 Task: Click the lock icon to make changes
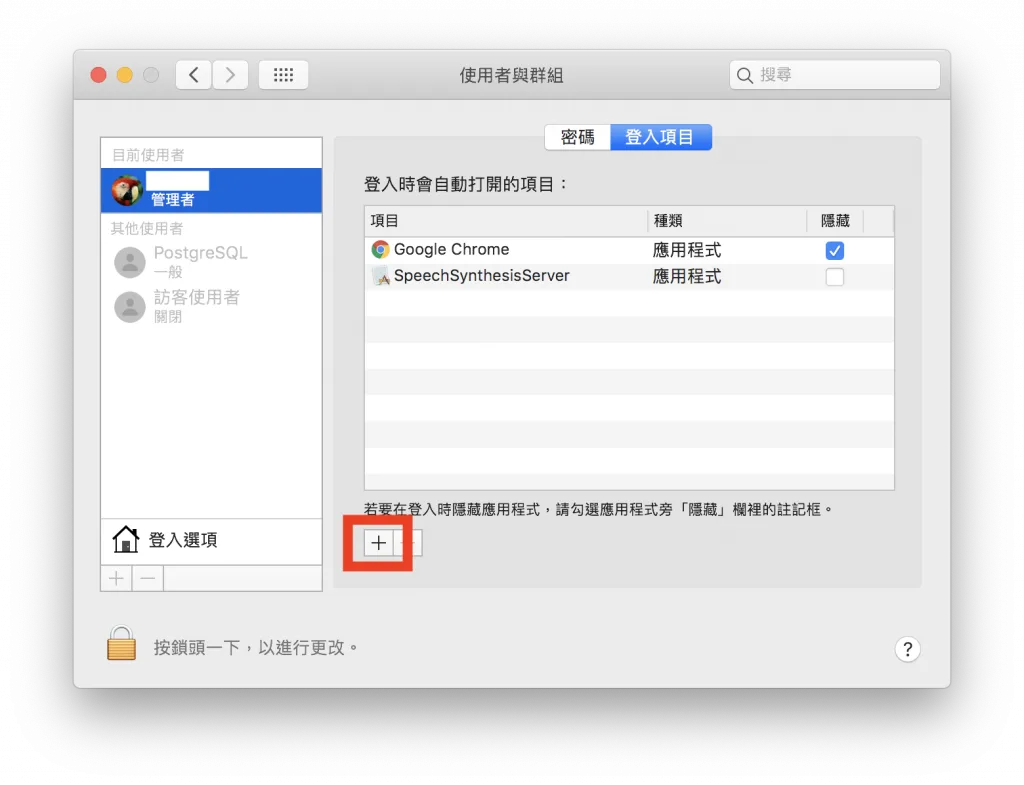pyautogui.click(x=121, y=644)
